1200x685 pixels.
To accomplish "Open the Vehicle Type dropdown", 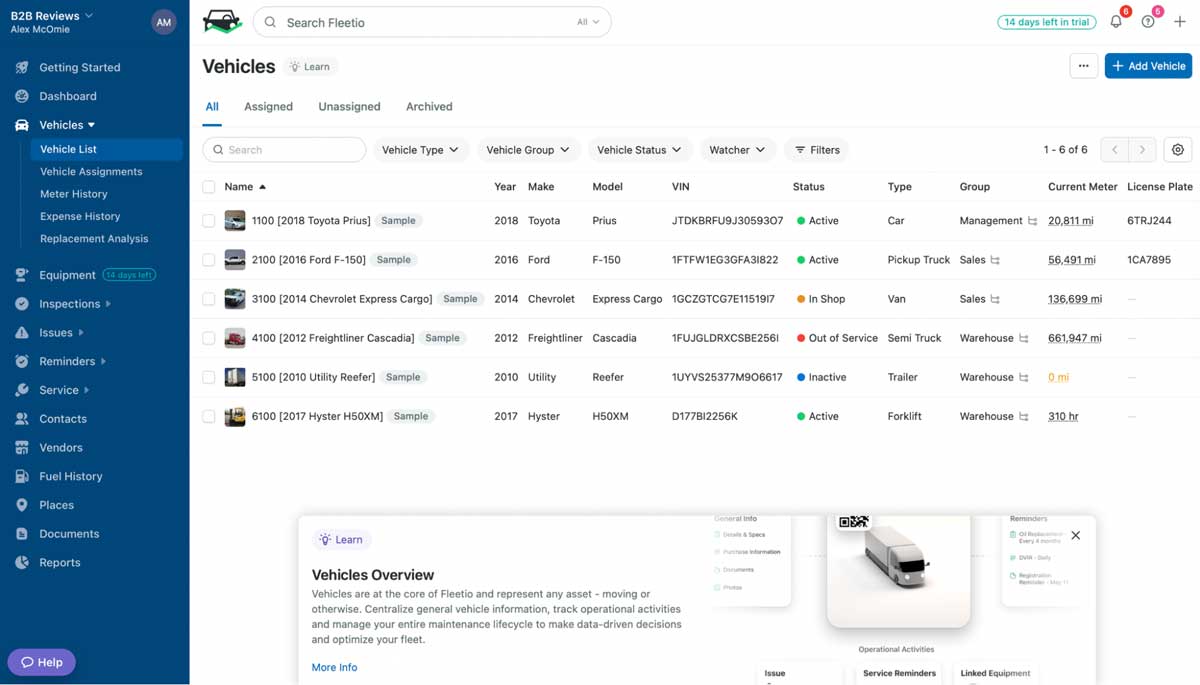I will 420,150.
